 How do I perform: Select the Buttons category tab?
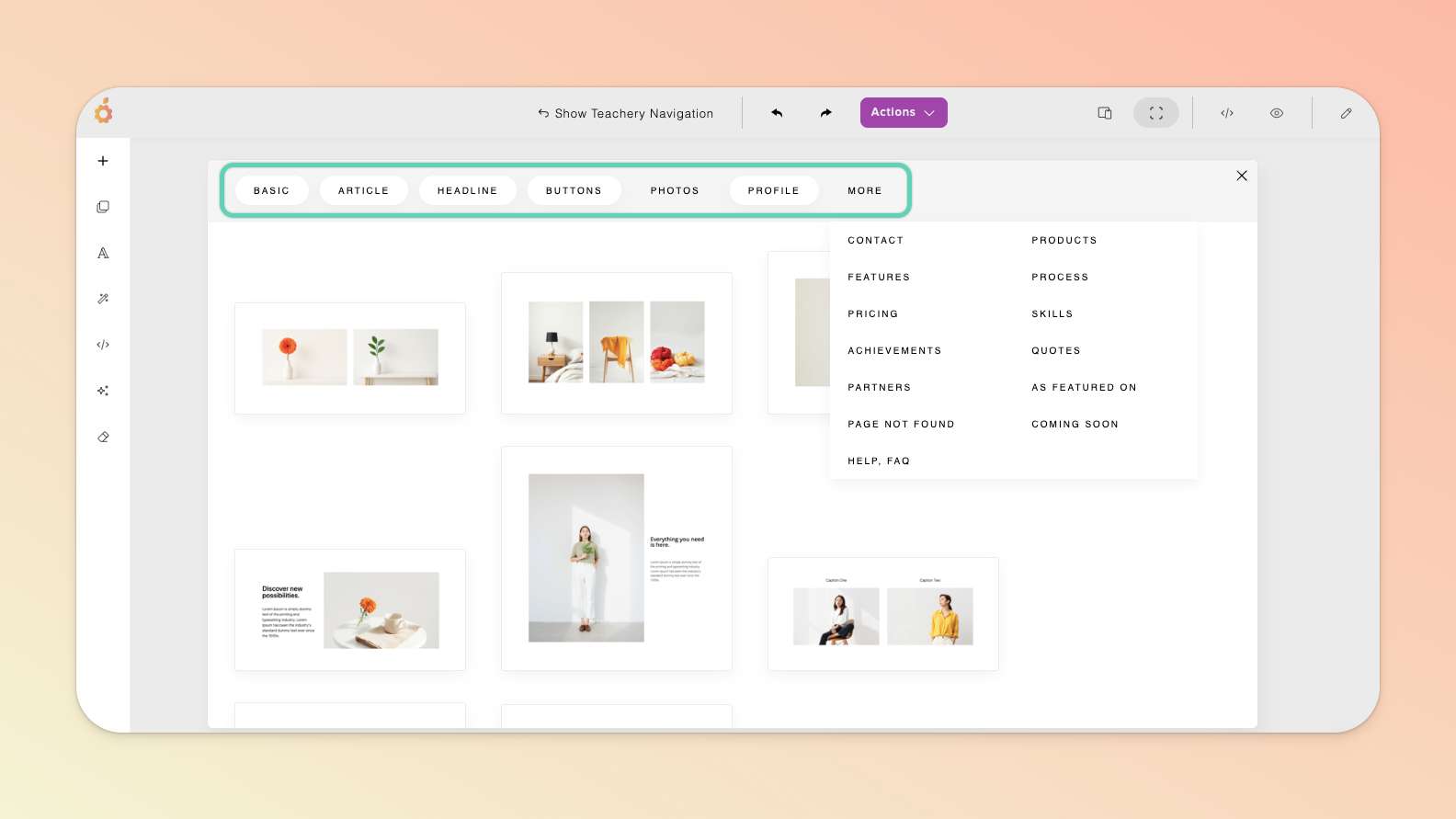(574, 190)
